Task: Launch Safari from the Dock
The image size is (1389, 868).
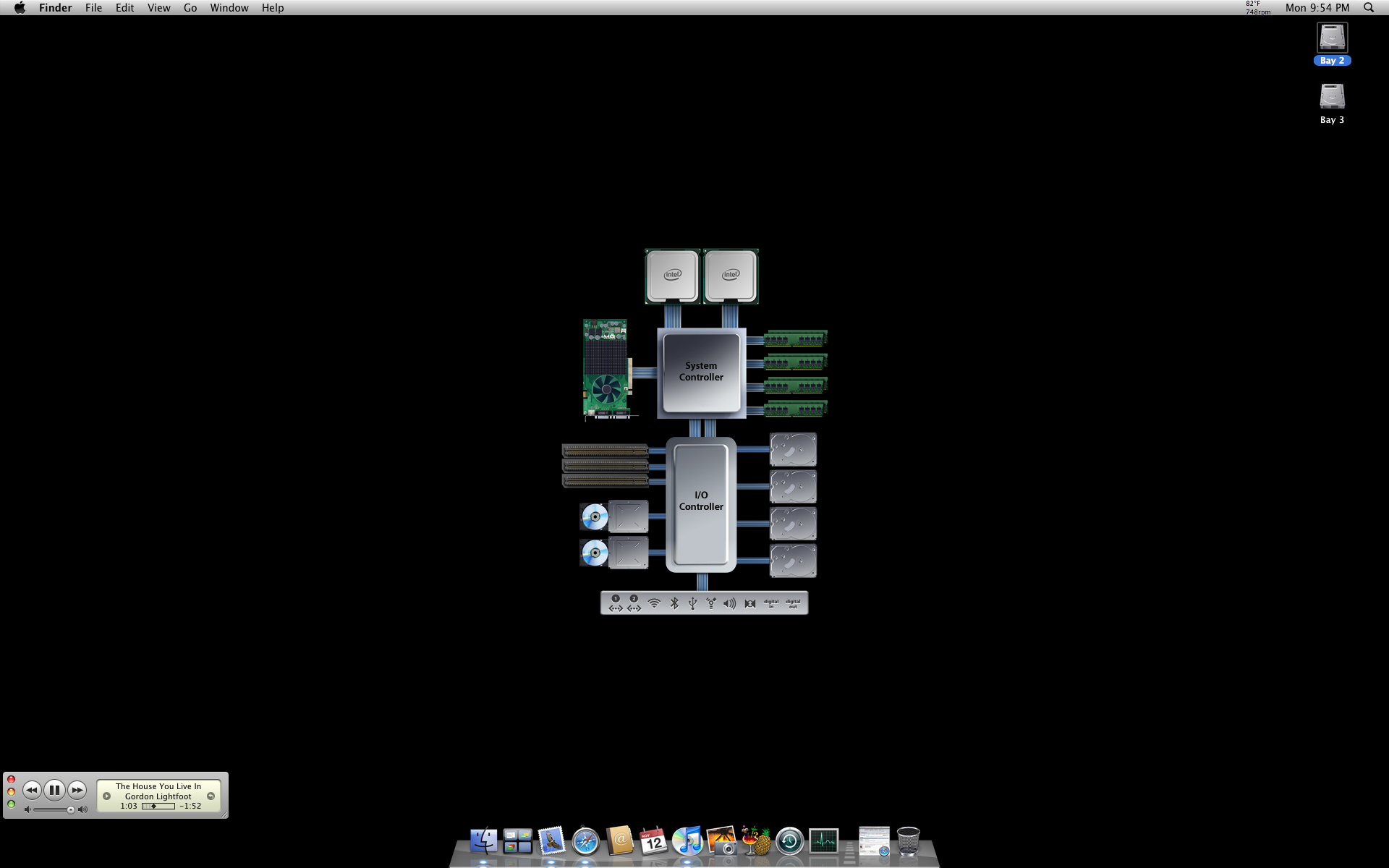Action: pyautogui.click(x=585, y=842)
